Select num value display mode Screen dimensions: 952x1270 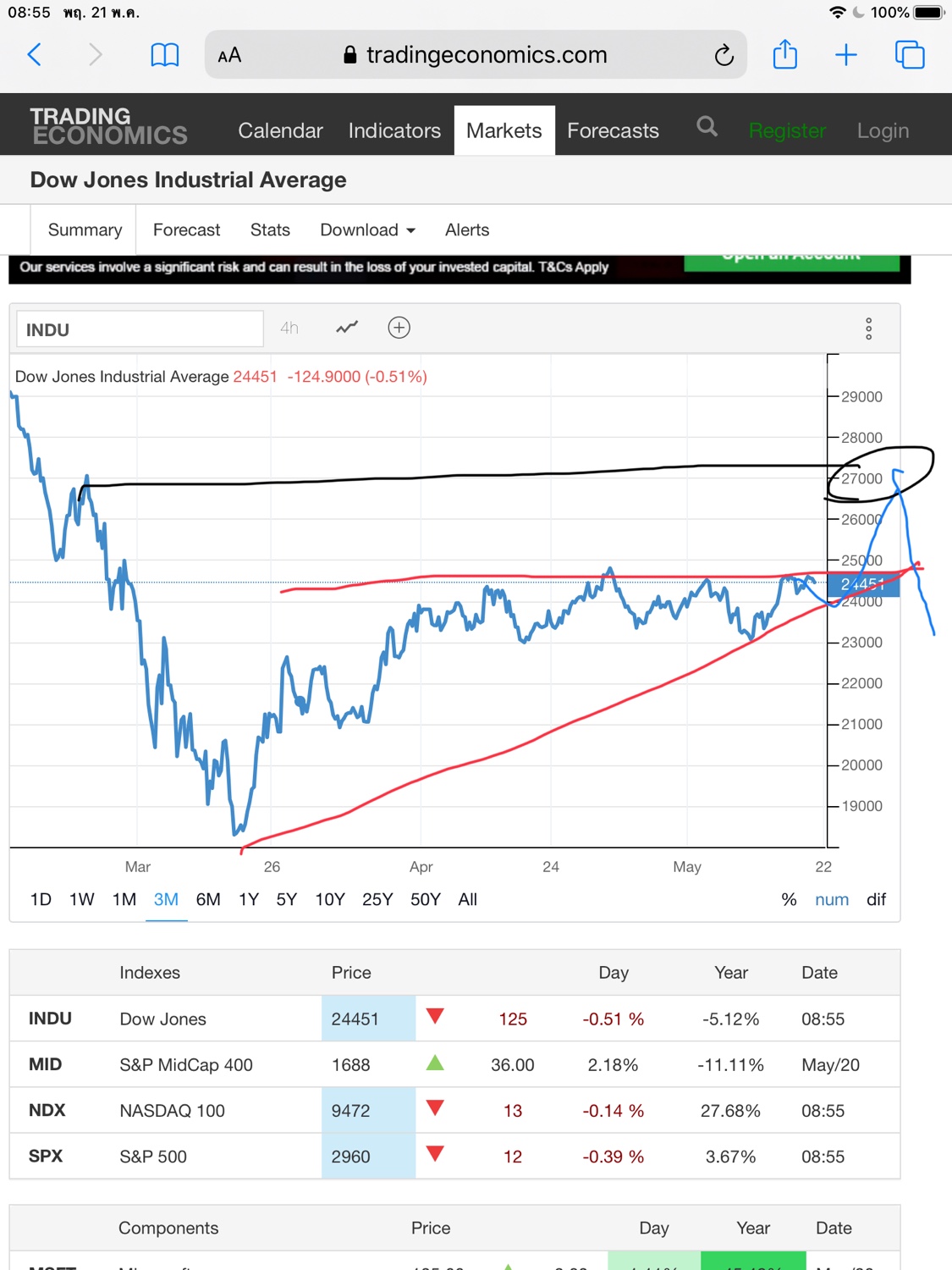click(831, 899)
